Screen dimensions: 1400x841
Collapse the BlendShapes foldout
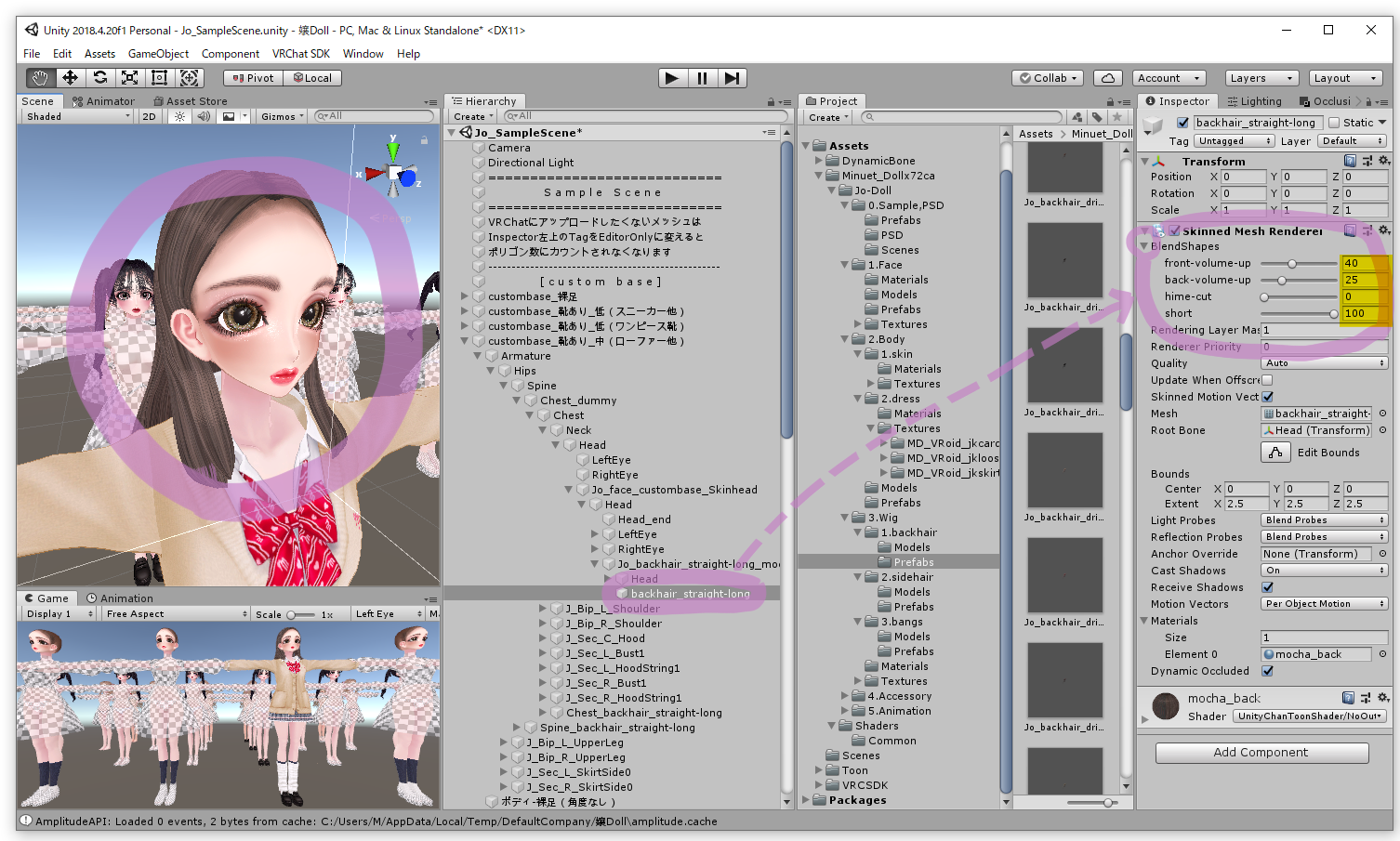click(1144, 246)
